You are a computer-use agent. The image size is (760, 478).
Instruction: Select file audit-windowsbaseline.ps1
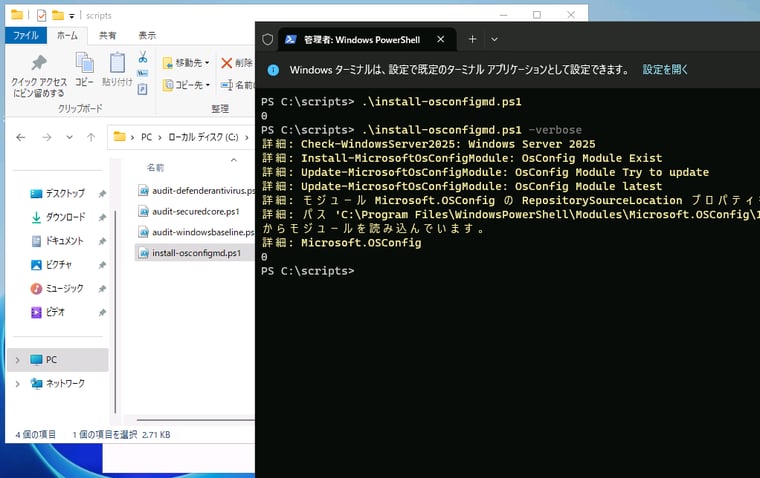coord(196,232)
